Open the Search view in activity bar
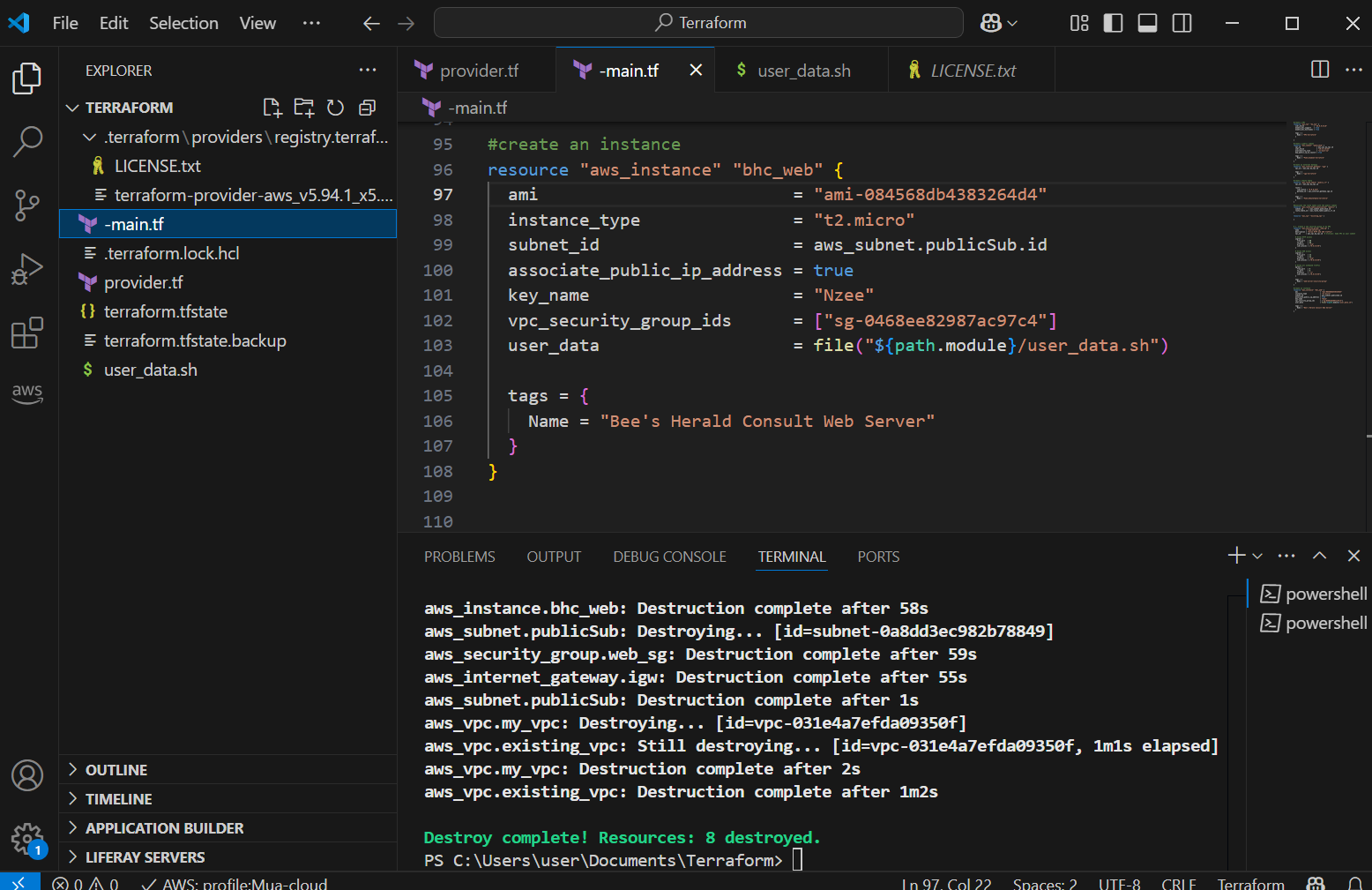The height and width of the screenshot is (890, 1372). click(27, 141)
